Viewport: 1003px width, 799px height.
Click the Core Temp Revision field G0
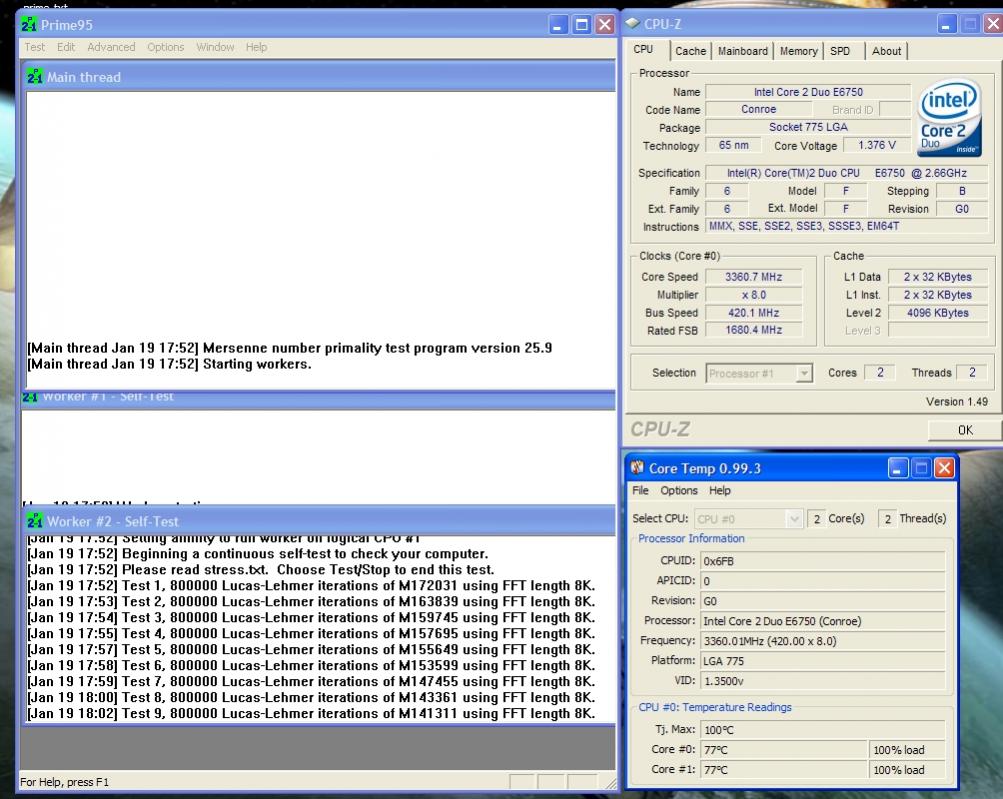[x=823, y=601]
